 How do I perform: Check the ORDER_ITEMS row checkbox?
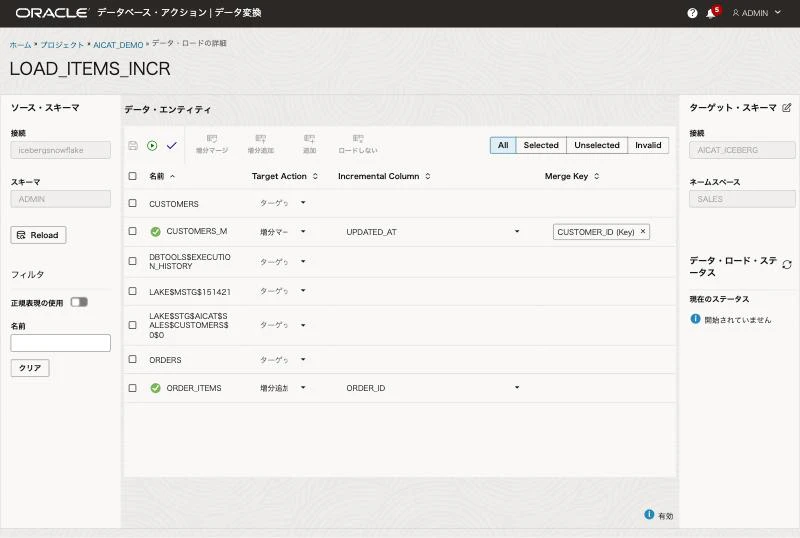[x=133, y=388]
